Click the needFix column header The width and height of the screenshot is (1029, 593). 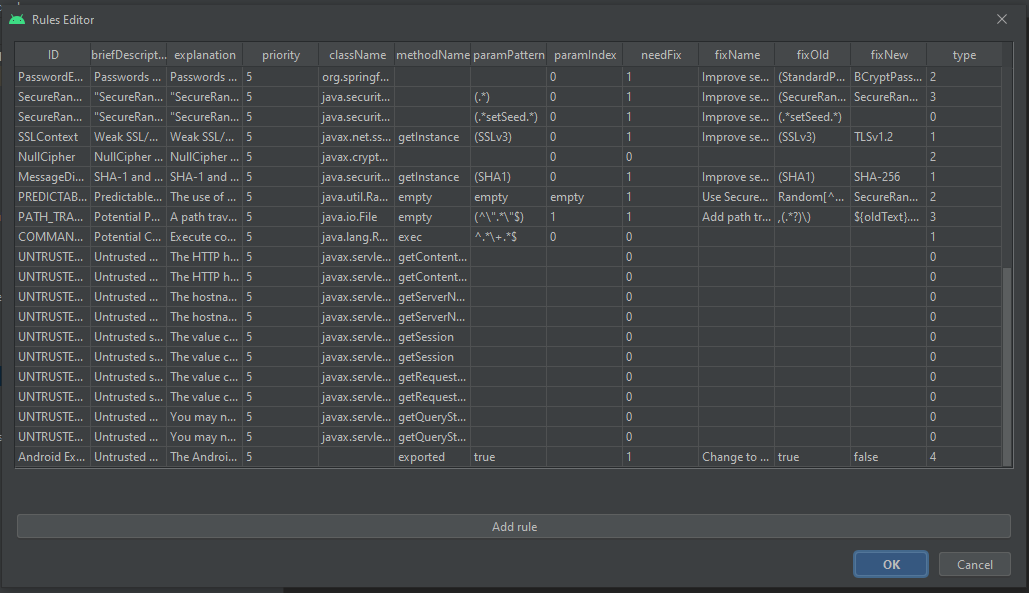(x=661, y=55)
